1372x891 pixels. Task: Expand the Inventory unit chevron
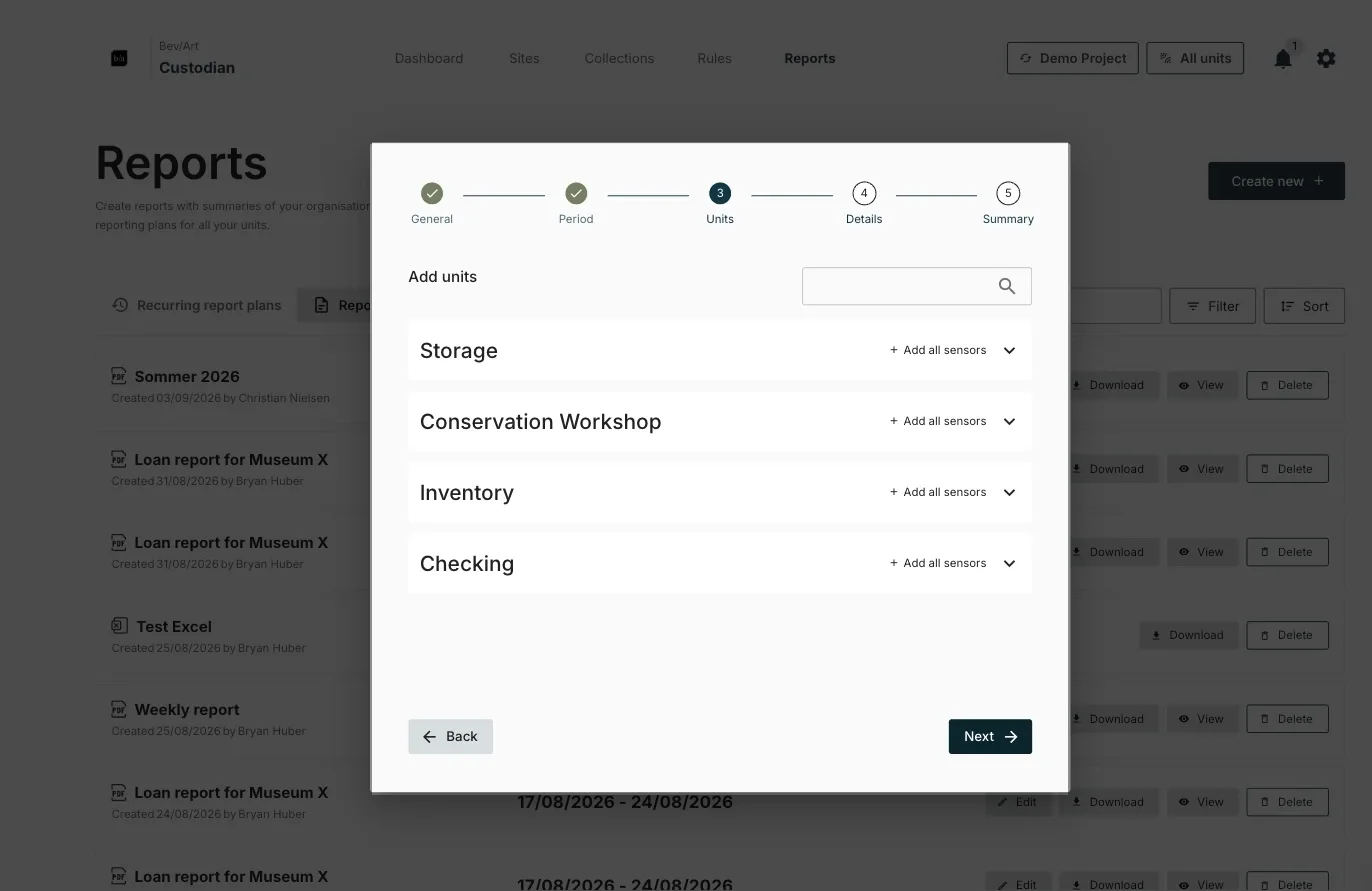click(x=1009, y=493)
